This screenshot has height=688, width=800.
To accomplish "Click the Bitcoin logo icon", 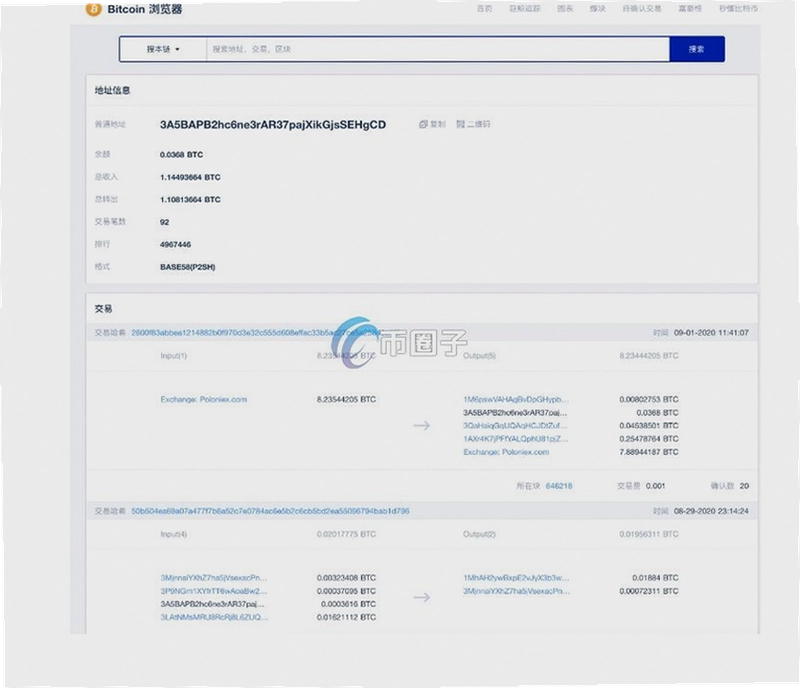I will click(x=93, y=9).
